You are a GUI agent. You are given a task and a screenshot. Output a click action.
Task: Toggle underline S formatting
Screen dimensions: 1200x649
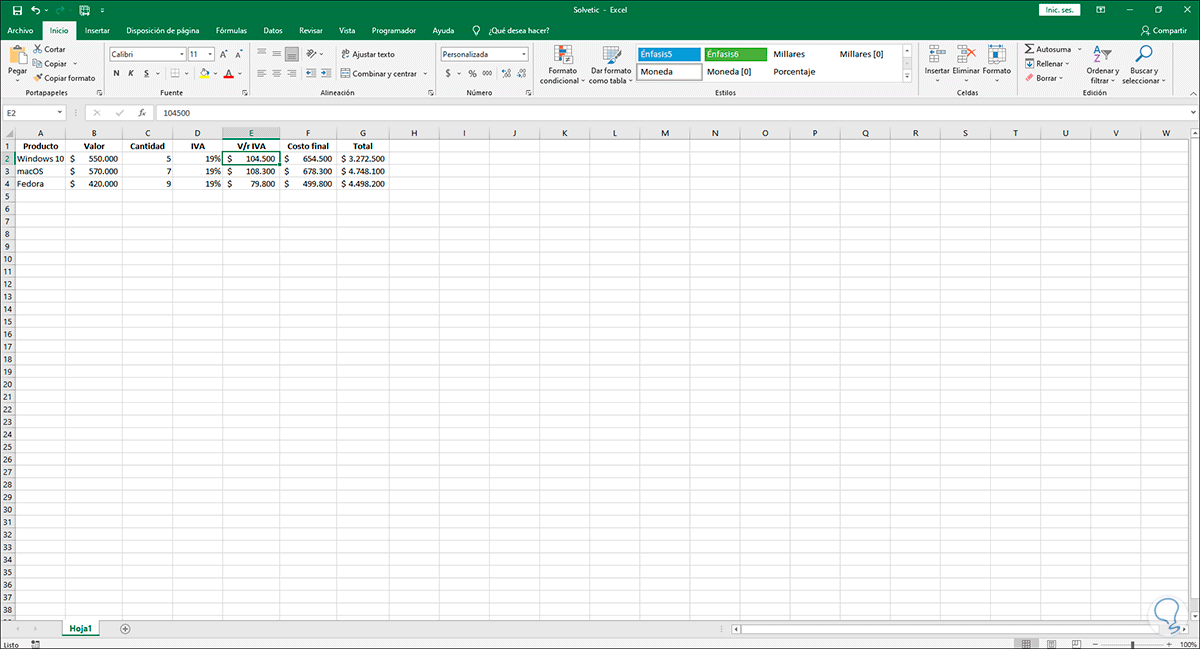coord(146,73)
